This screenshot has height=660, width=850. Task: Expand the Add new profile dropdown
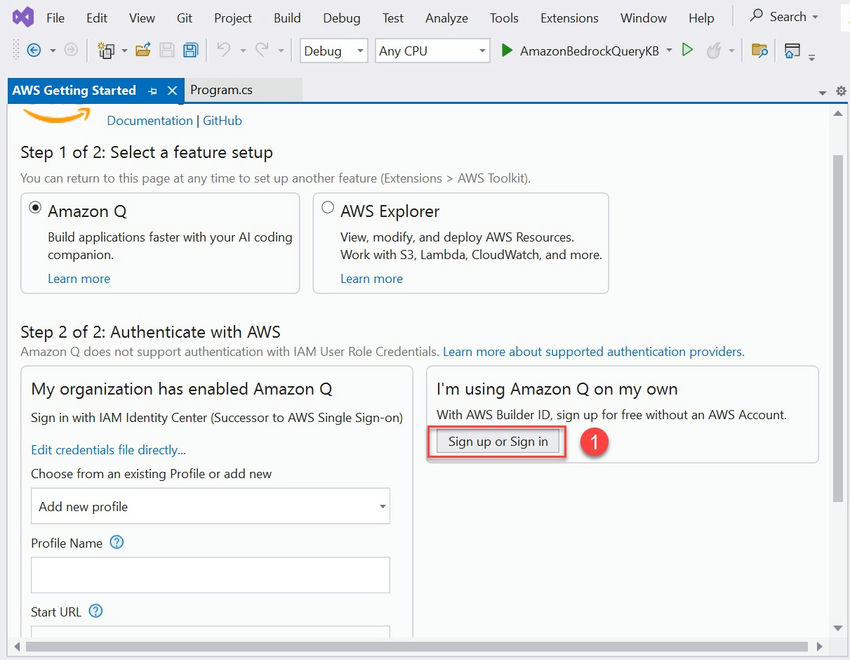(210, 507)
